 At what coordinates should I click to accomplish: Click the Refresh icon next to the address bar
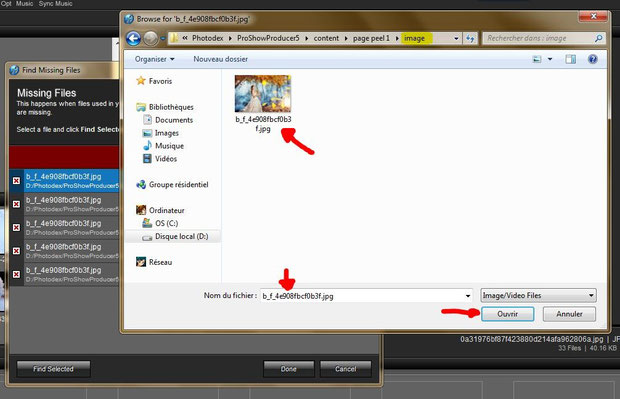click(x=470, y=38)
